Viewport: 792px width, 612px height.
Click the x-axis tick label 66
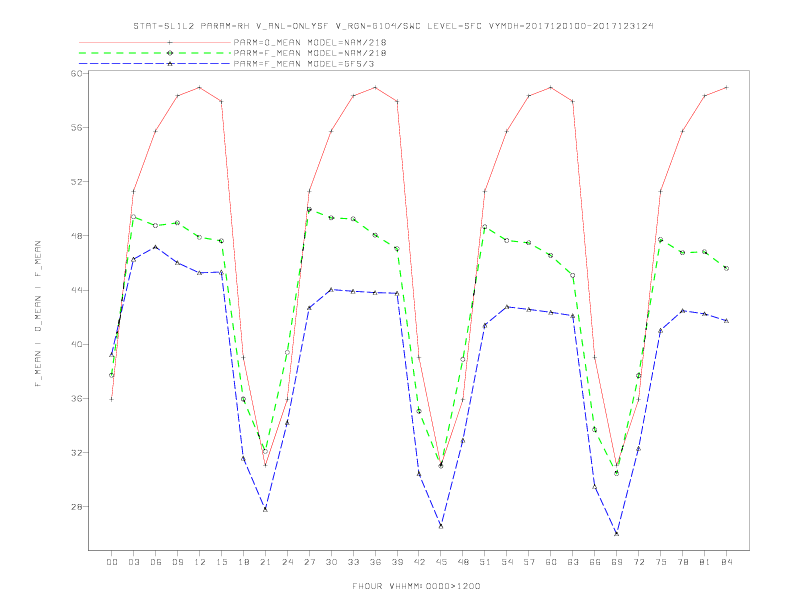point(595,562)
